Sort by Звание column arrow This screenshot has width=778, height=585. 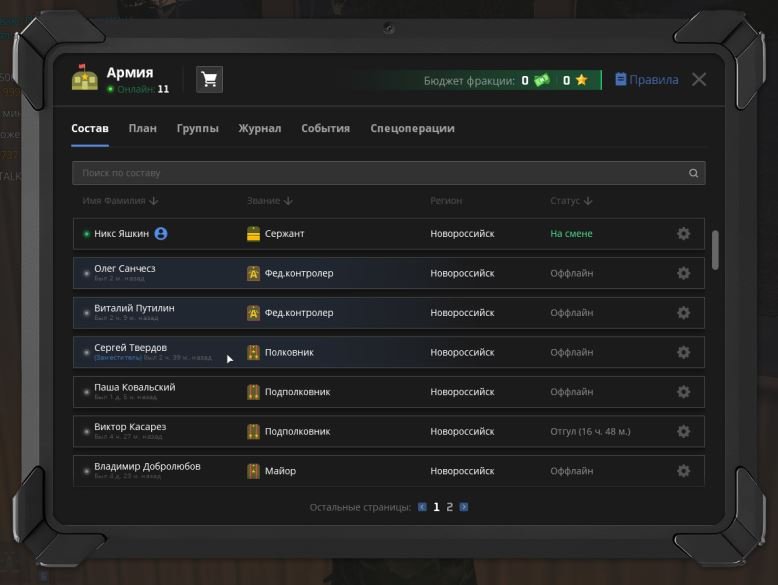[x=288, y=201]
